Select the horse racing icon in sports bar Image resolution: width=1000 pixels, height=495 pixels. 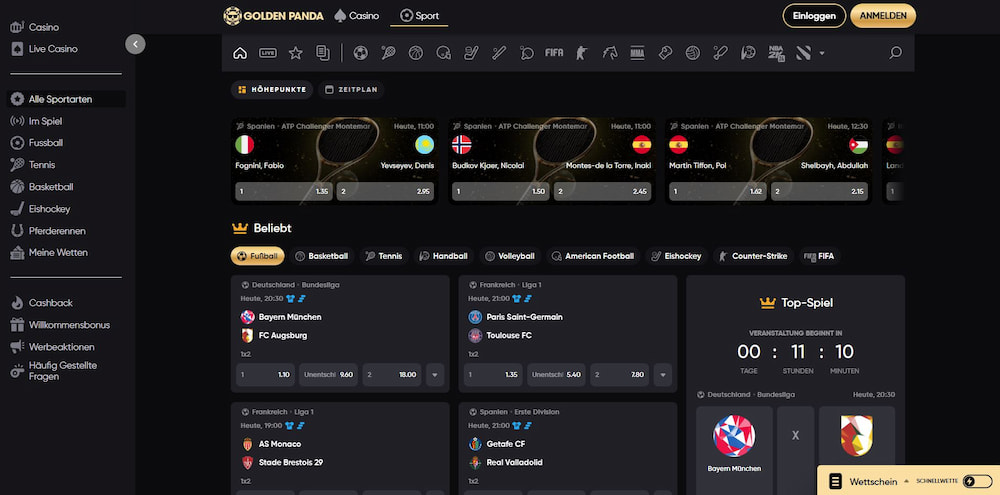pos(610,53)
